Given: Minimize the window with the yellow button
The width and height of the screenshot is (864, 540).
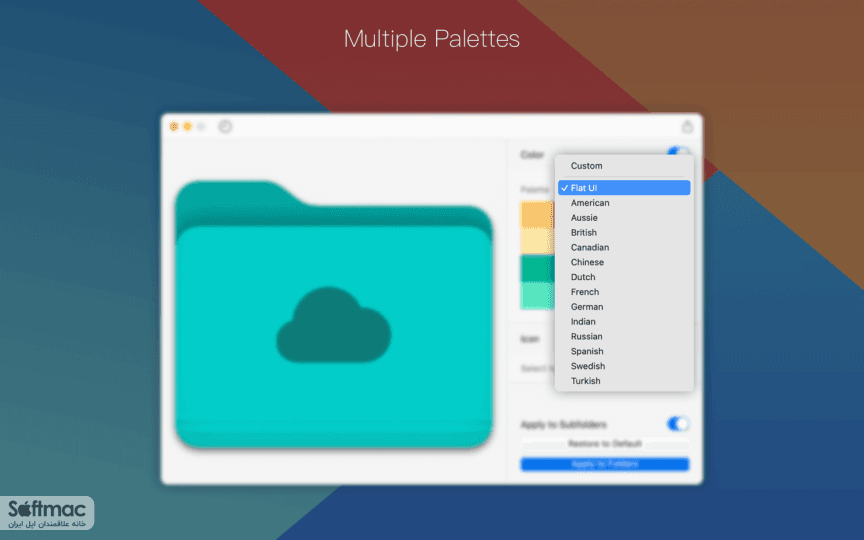Looking at the screenshot, I should [x=187, y=127].
